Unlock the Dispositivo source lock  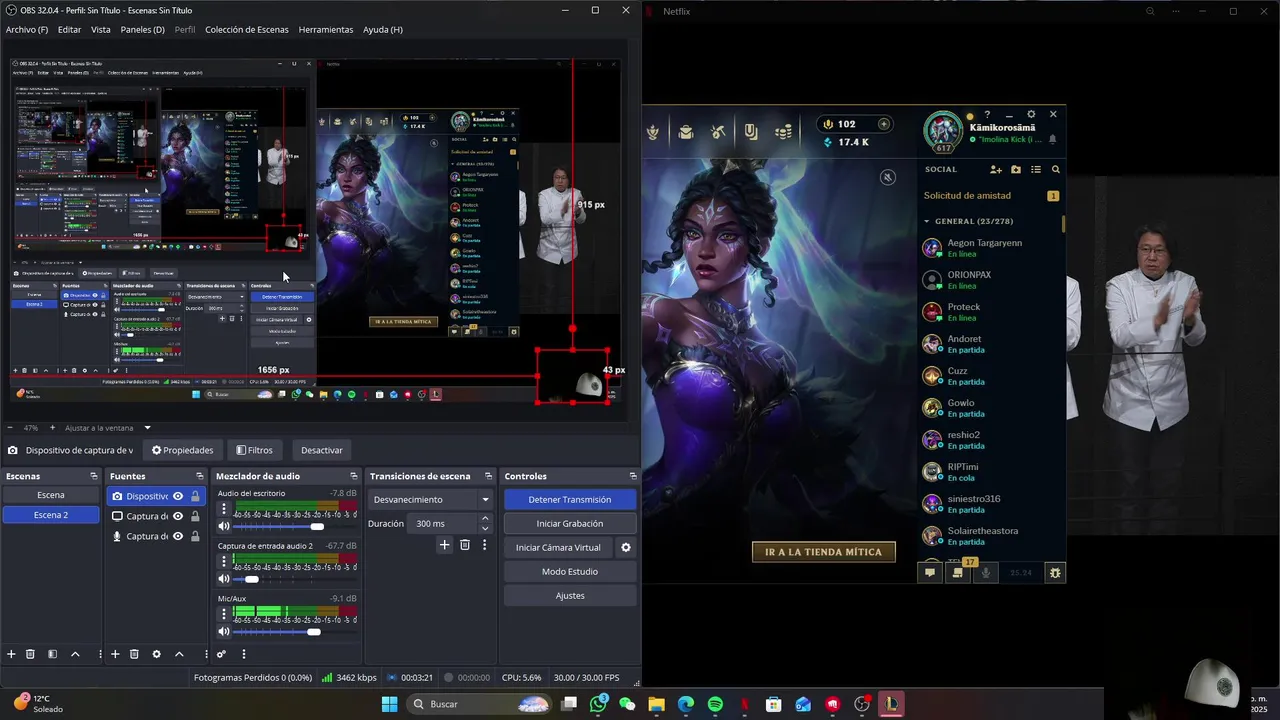(x=195, y=496)
